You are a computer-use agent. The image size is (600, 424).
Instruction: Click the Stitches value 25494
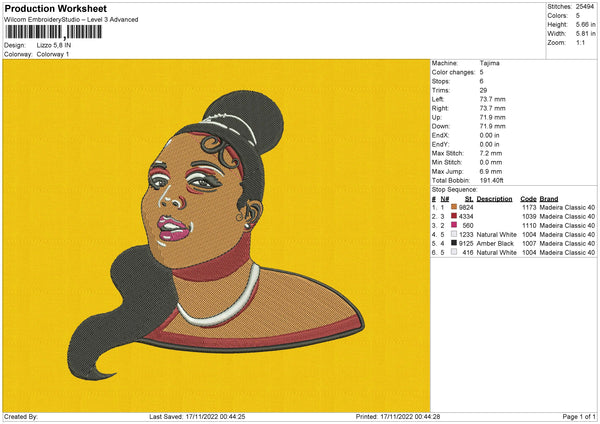585,7
